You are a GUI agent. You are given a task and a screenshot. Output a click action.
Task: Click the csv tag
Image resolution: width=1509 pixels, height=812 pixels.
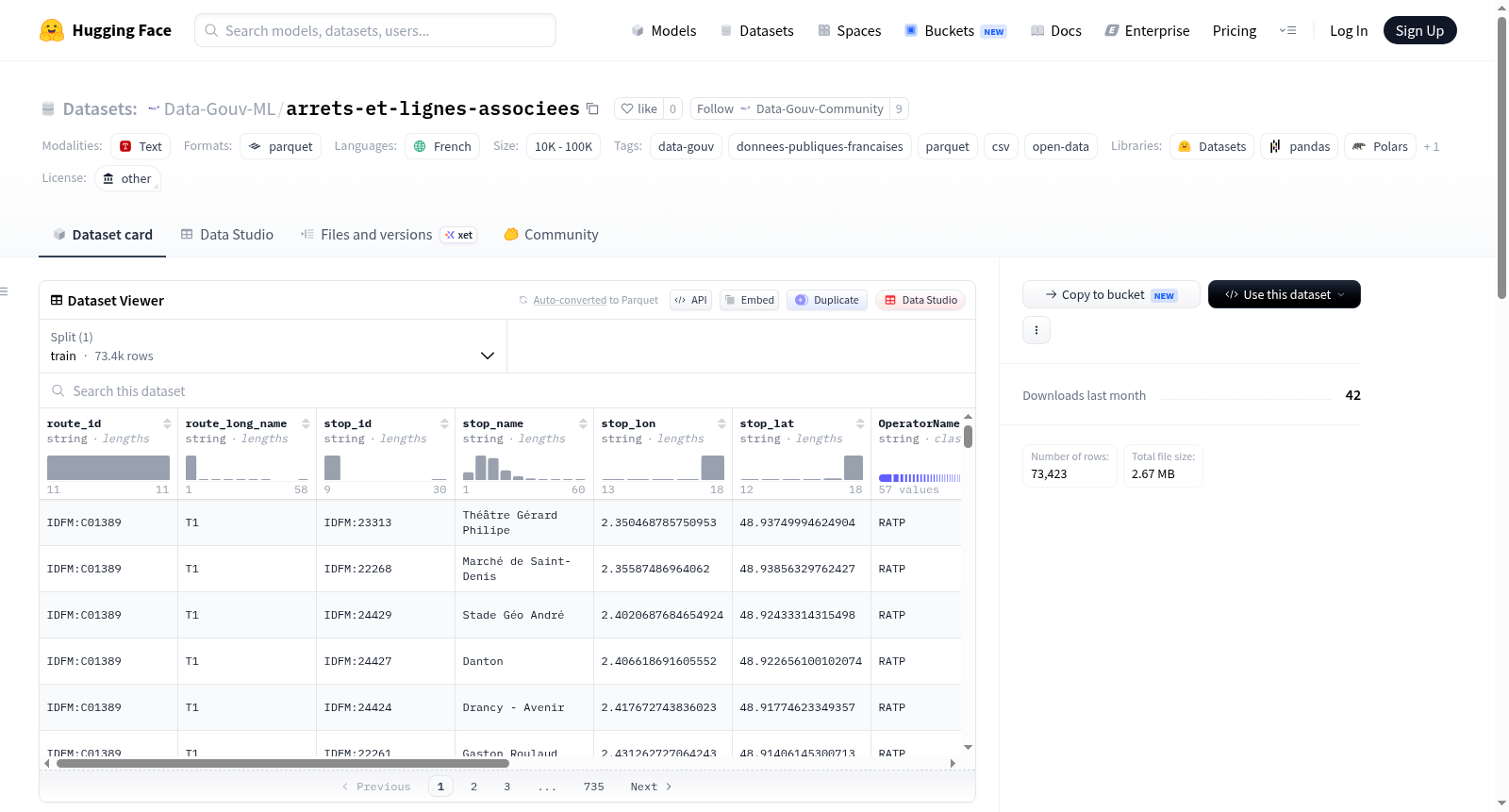(x=1001, y=146)
